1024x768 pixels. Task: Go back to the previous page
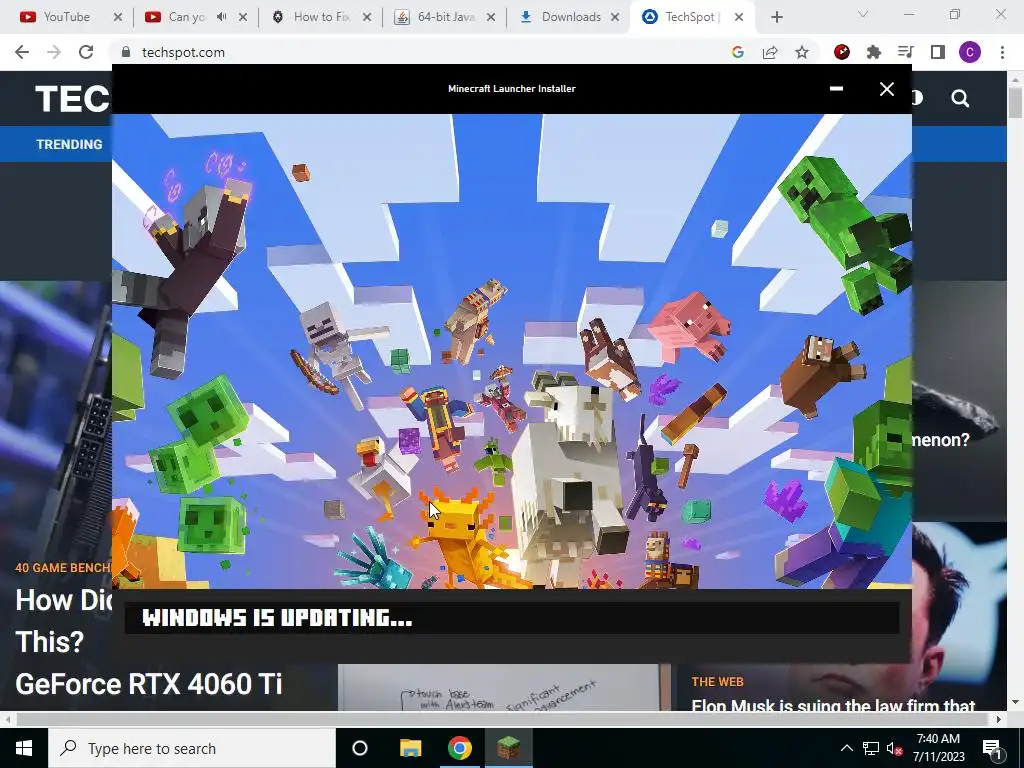click(22, 52)
